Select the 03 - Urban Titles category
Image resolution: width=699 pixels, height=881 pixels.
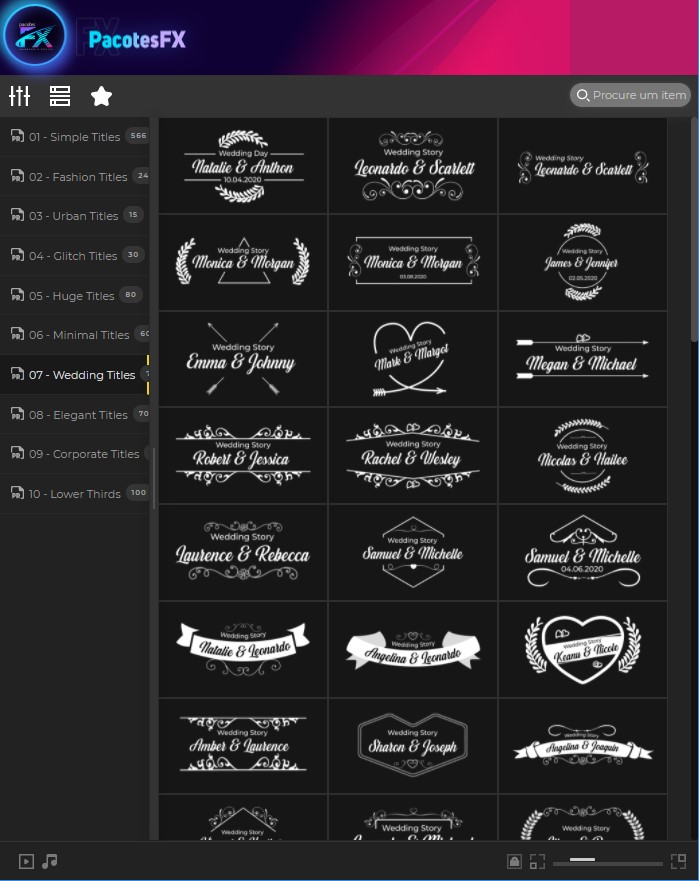pyautogui.click(x=73, y=216)
